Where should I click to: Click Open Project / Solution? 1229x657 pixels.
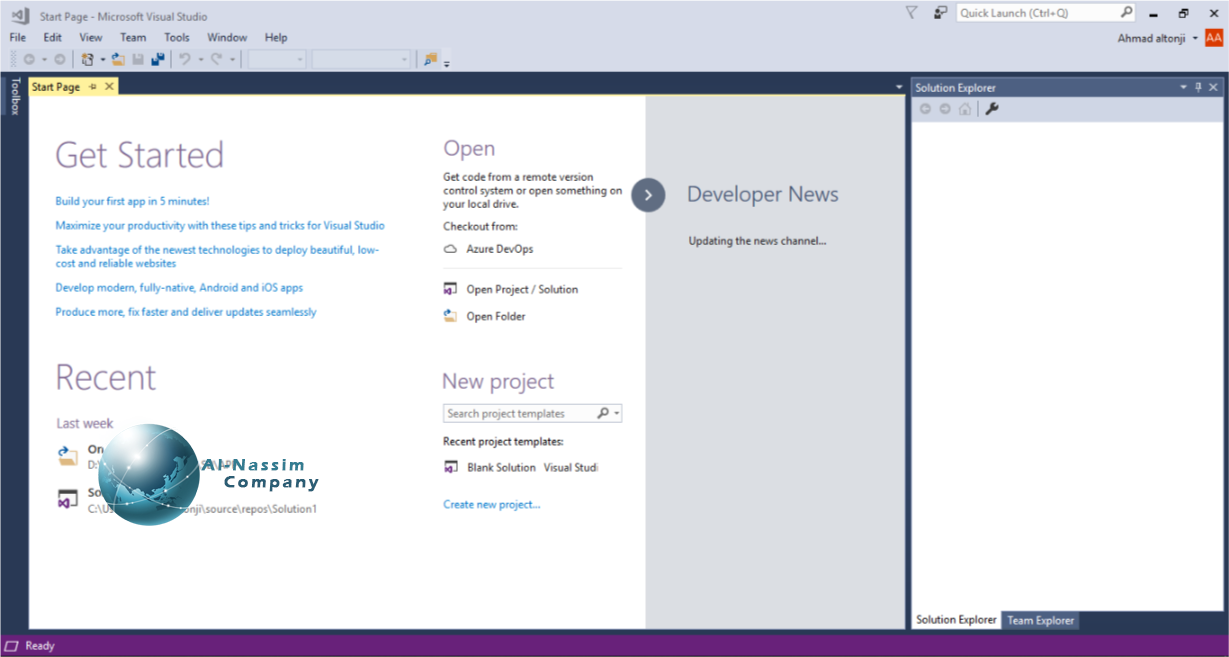[x=511, y=289]
